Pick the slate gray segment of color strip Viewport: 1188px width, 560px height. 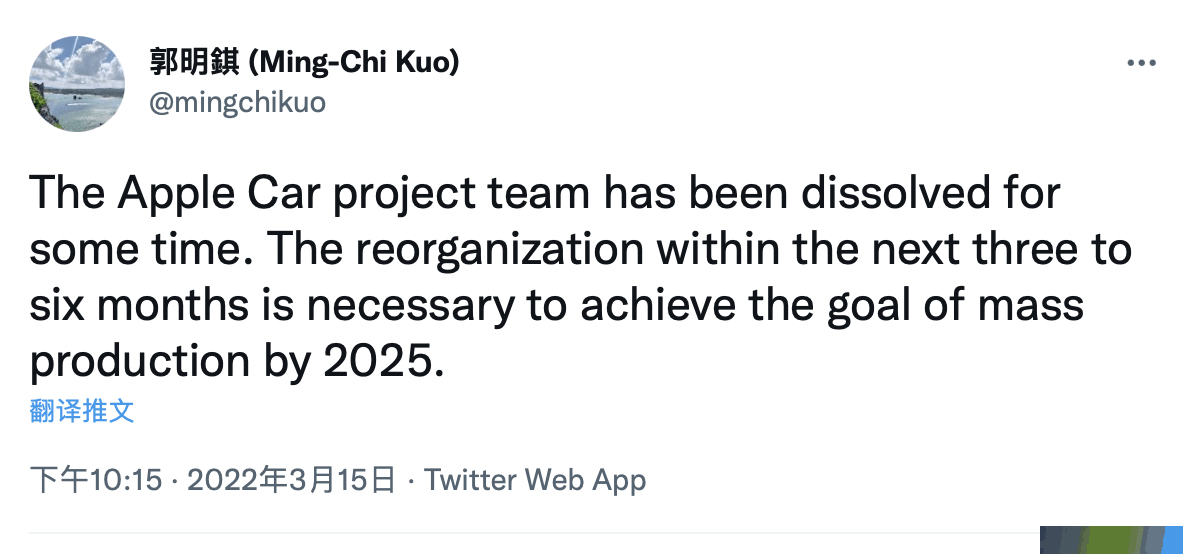1153,540
